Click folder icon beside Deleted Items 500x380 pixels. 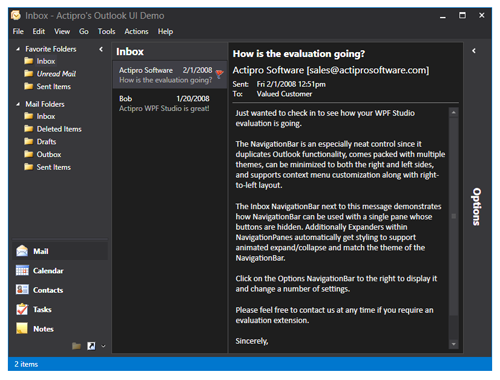pyautogui.click(x=29, y=129)
